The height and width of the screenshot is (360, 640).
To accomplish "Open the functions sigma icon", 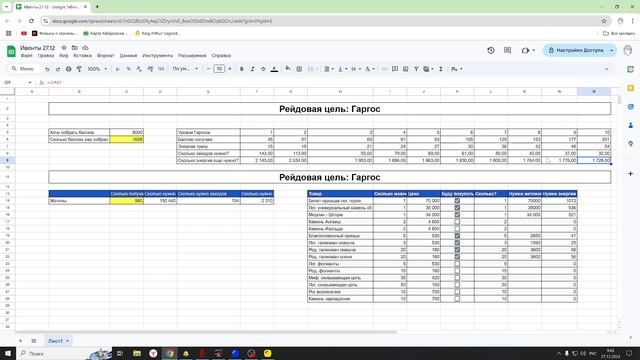I will tap(441, 69).
